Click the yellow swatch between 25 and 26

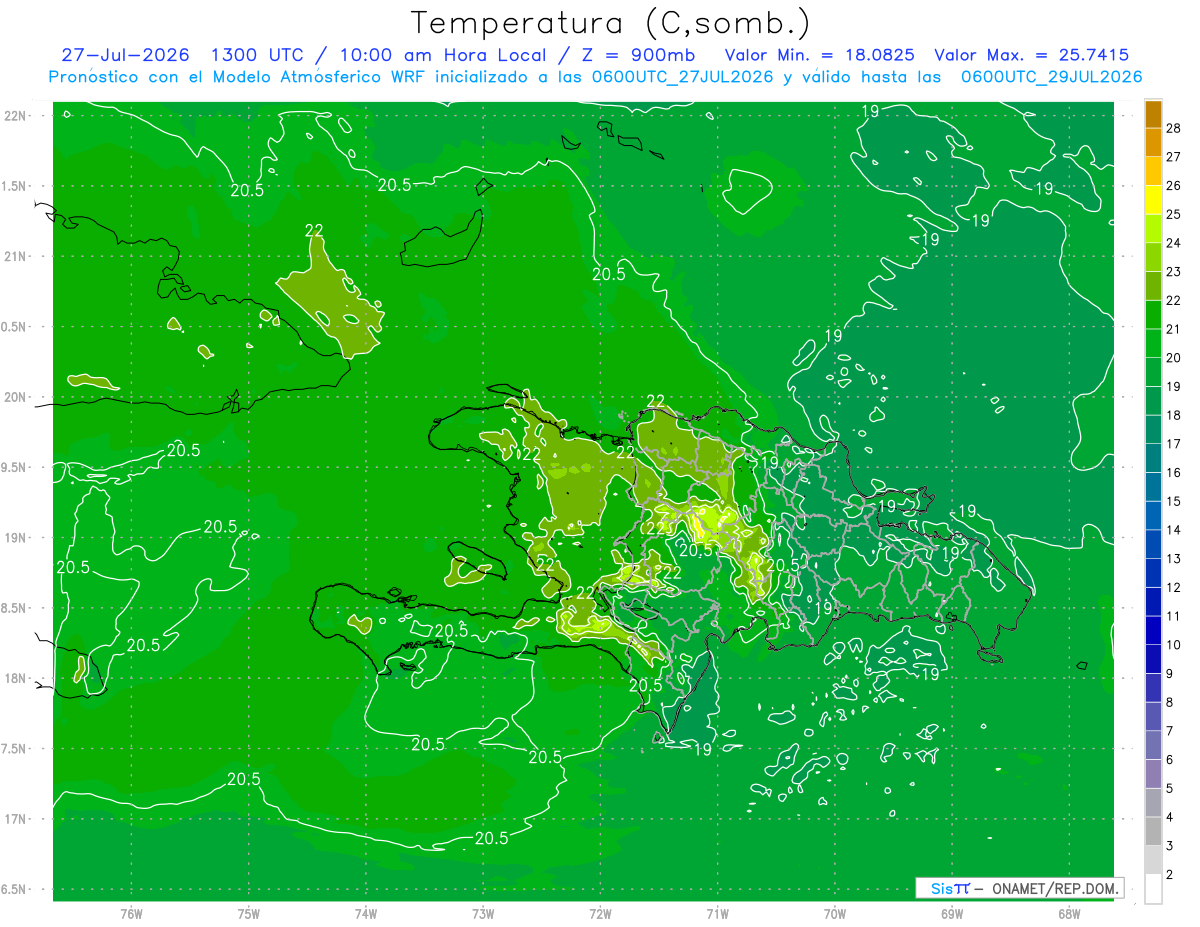tap(1153, 199)
